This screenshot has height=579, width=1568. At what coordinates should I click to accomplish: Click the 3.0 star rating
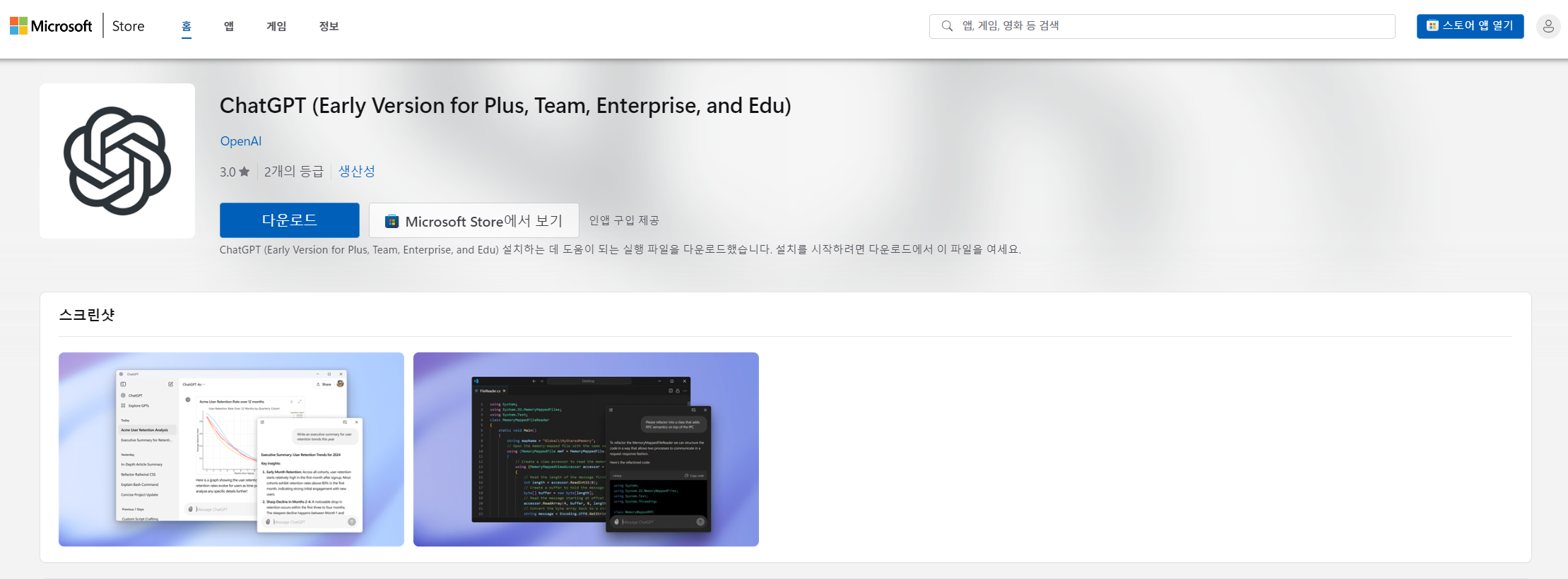pyautogui.click(x=235, y=172)
